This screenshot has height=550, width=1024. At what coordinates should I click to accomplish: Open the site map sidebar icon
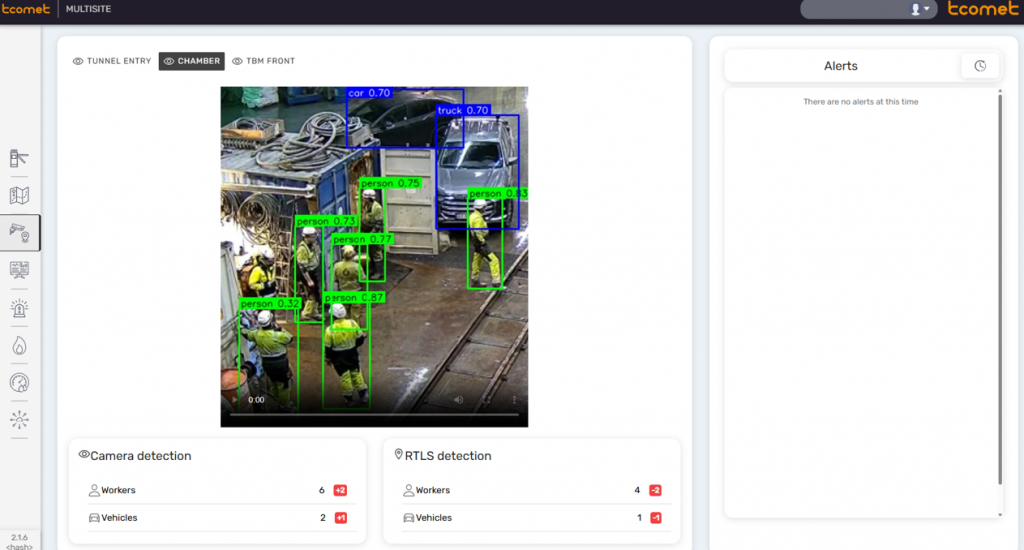pyautogui.click(x=19, y=196)
